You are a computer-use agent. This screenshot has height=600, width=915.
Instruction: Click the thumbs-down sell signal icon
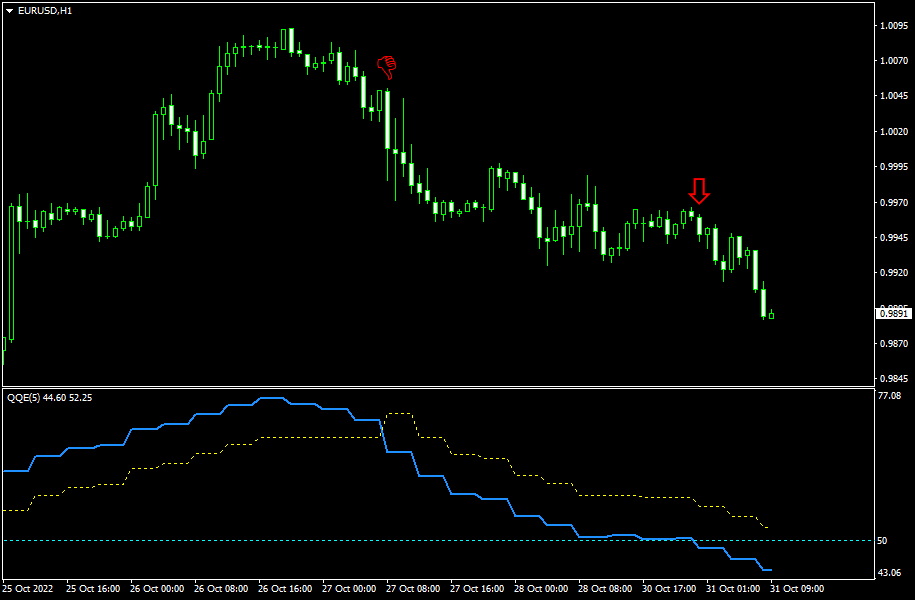pyautogui.click(x=386, y=65)
